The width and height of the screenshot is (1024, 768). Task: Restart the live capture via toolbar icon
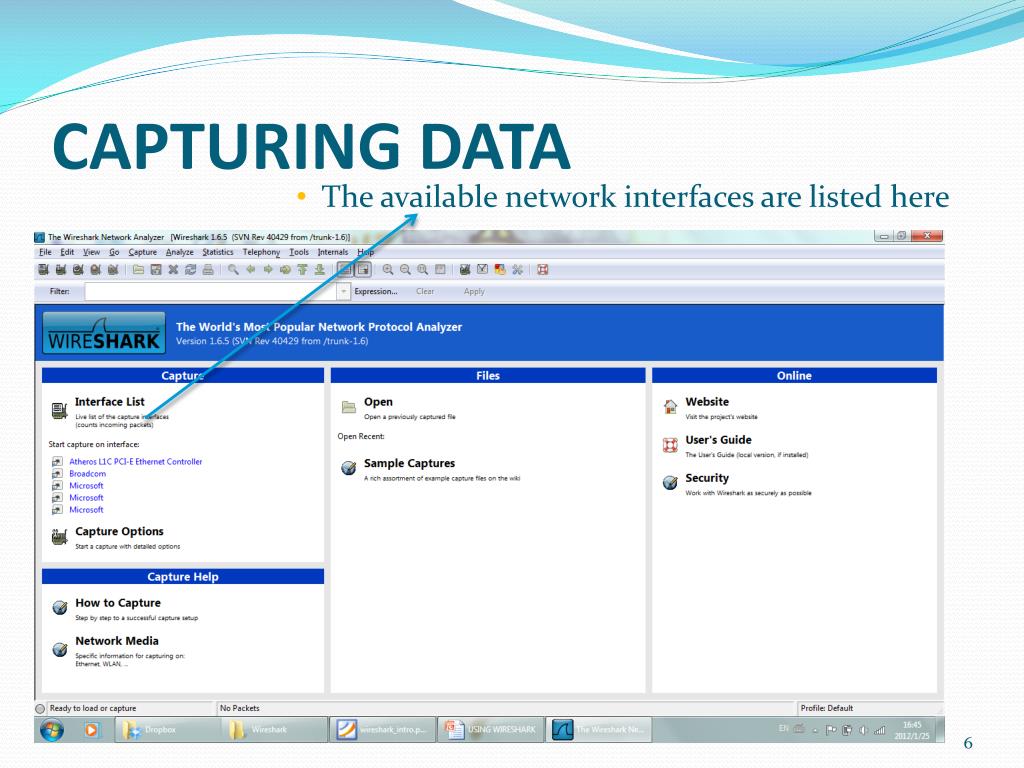[112, 270]
